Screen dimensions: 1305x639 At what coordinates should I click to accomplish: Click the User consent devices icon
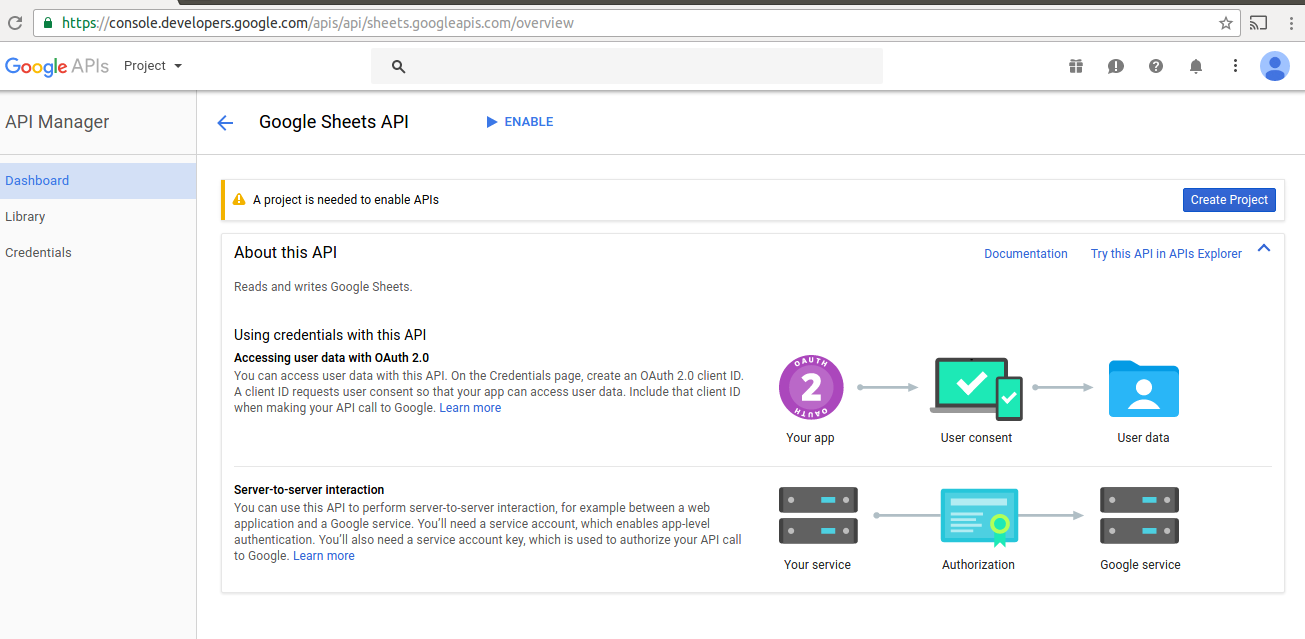[x=977, y=387]
